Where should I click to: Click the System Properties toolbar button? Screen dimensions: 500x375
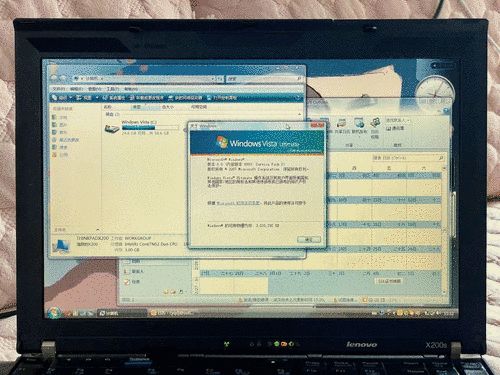(x=113, y=98)
